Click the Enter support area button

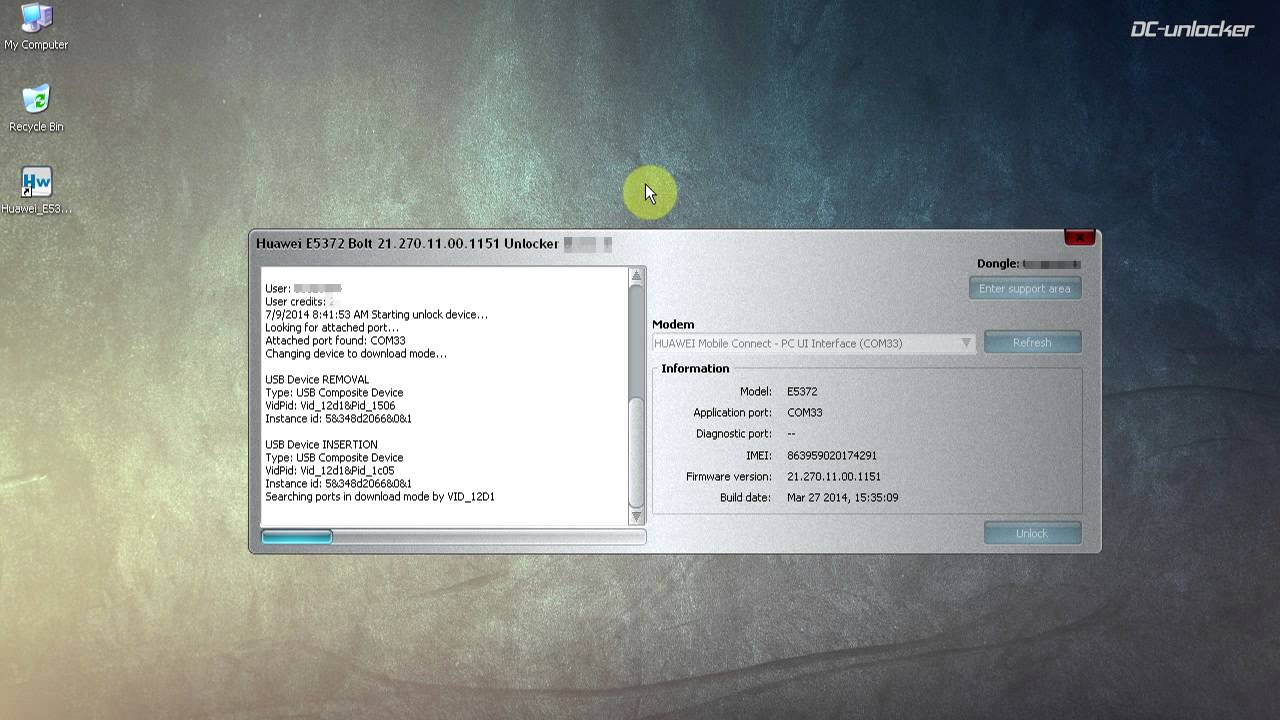click(x=1024, y=289)
